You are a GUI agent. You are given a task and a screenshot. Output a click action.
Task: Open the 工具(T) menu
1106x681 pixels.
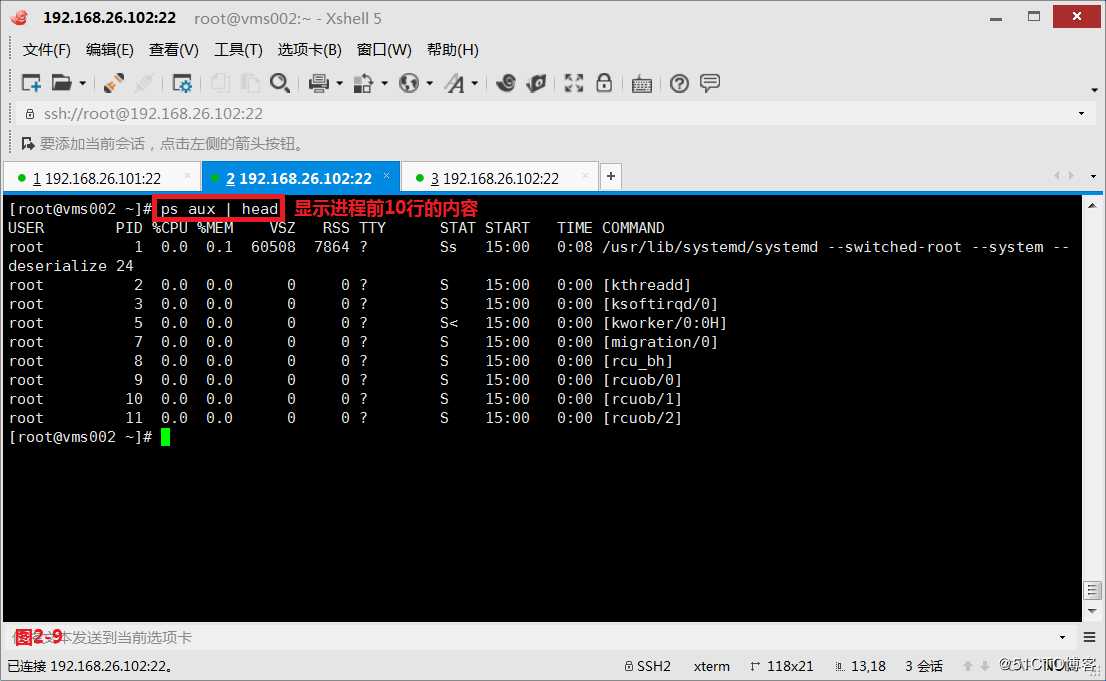pyautogui.click(x=238, y=49)
